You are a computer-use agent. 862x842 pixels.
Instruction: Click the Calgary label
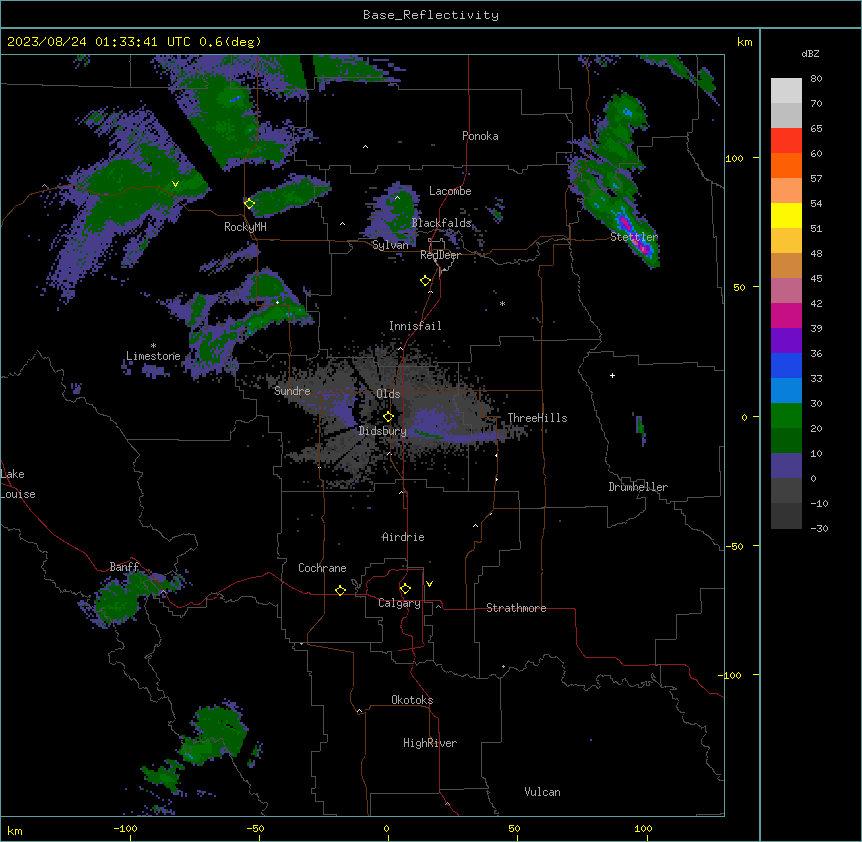point(399,603)
